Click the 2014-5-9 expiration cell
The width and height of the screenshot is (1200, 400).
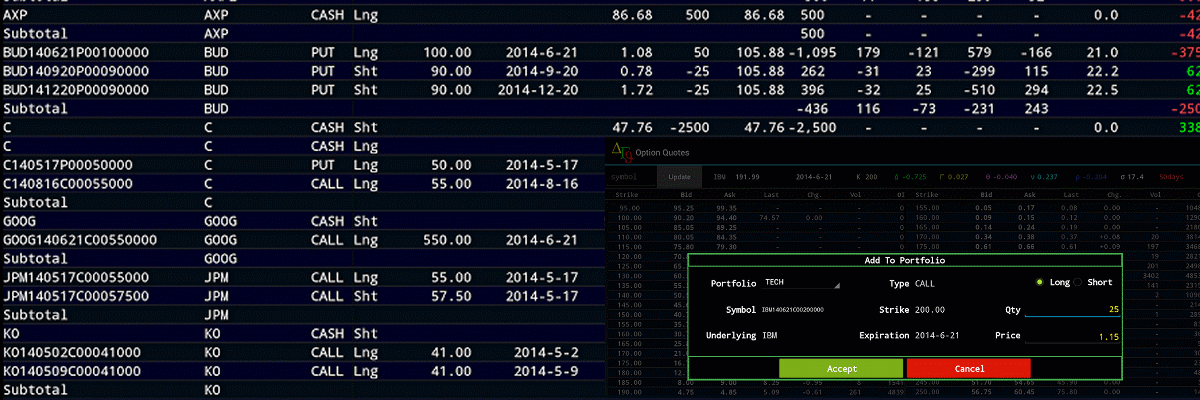[547, 371]
